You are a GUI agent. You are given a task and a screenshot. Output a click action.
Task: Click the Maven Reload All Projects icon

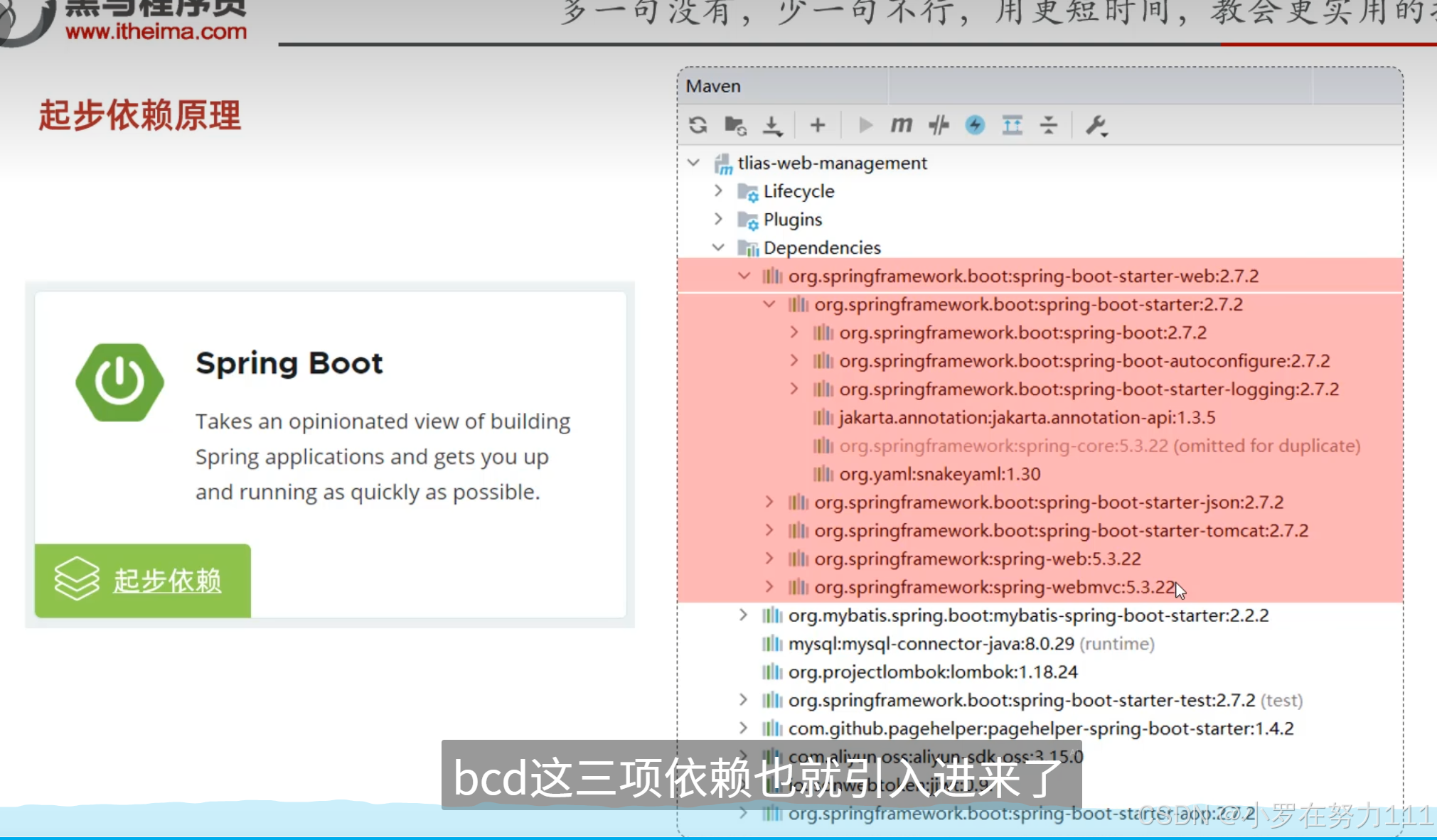[x=698, y=125]
